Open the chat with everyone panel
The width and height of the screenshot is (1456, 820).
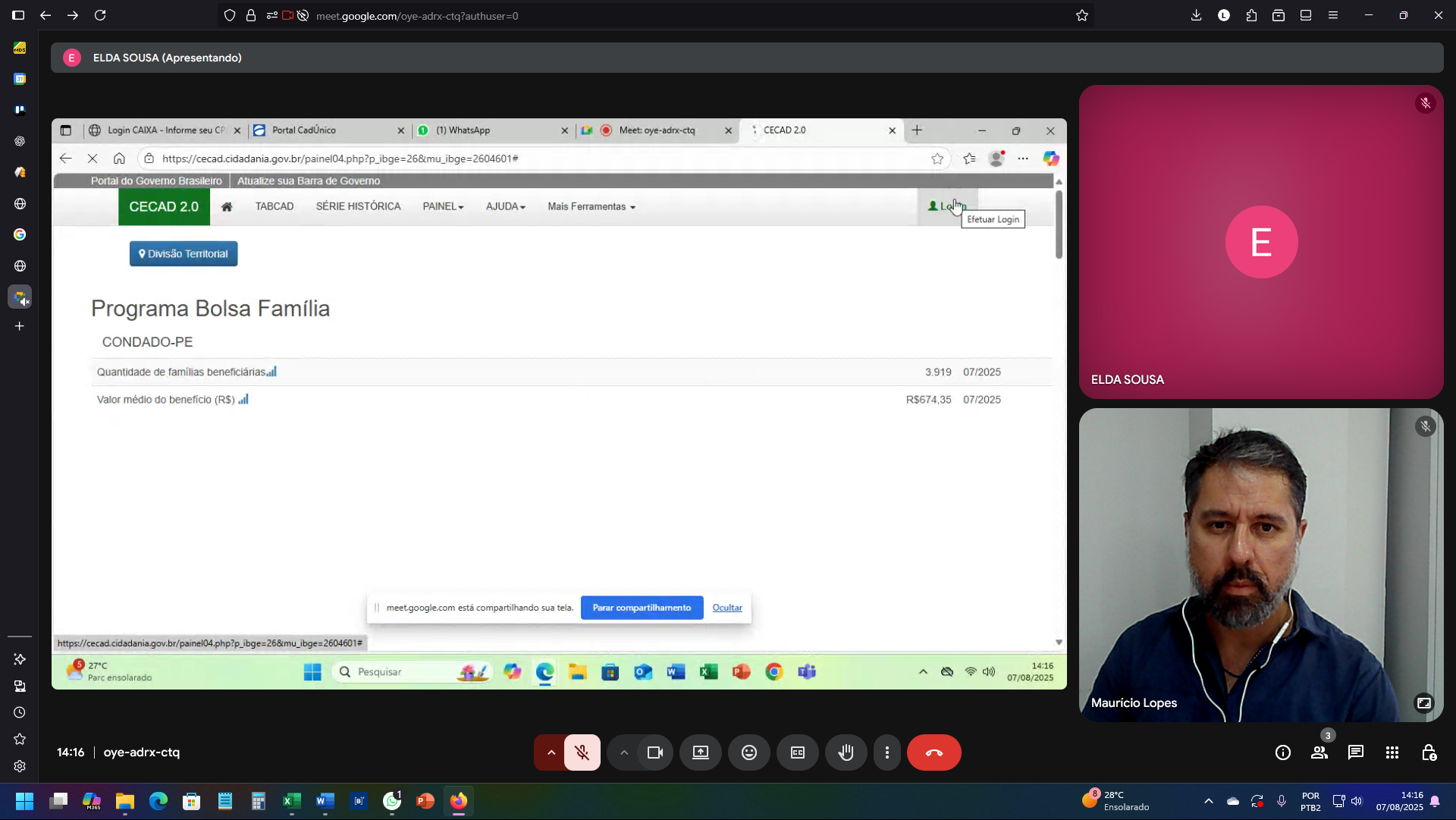(x=1355, y=752)
